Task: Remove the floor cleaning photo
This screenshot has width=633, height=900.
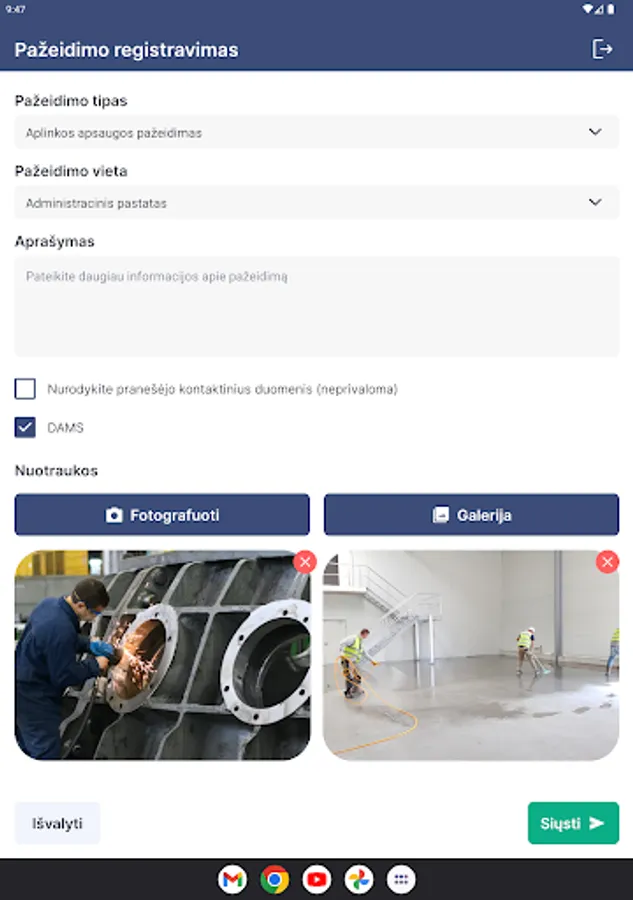Action: pyautogui.click(x=607, y=562)
